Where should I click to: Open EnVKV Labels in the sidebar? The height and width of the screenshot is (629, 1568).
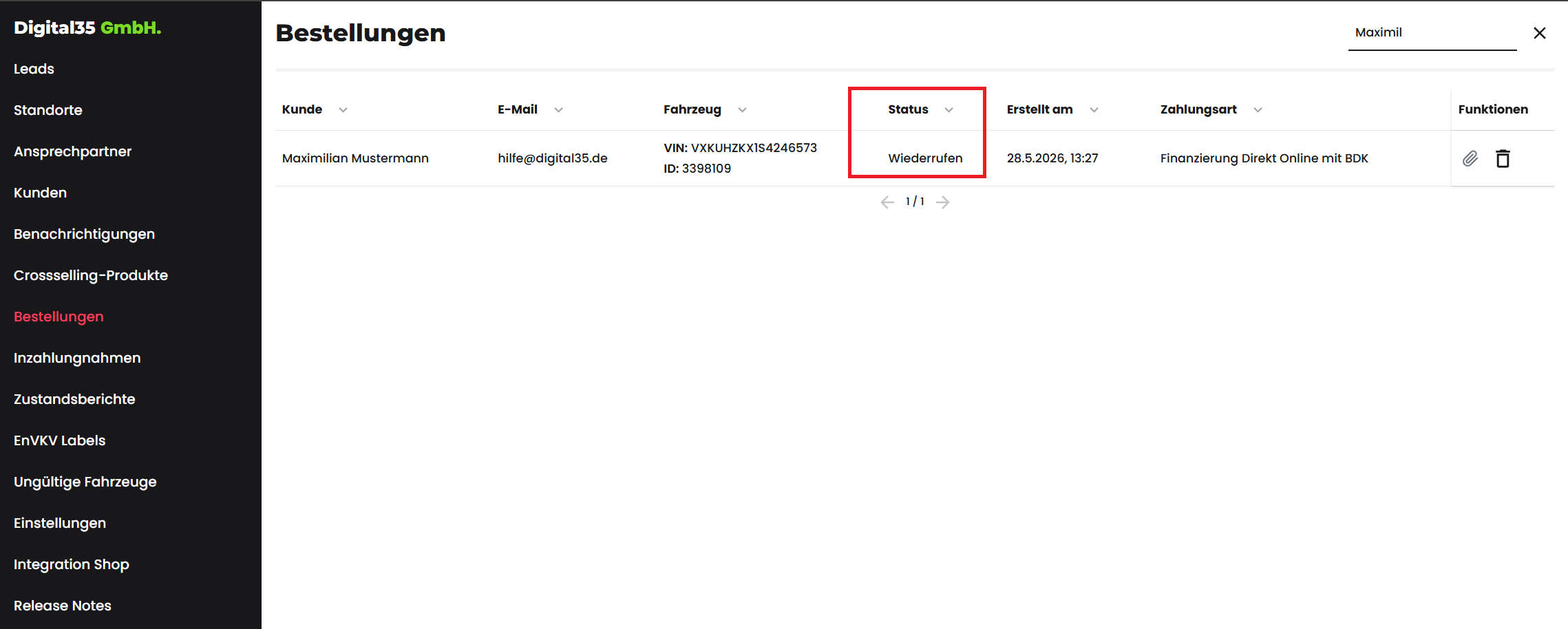click(x=59, y=440)
